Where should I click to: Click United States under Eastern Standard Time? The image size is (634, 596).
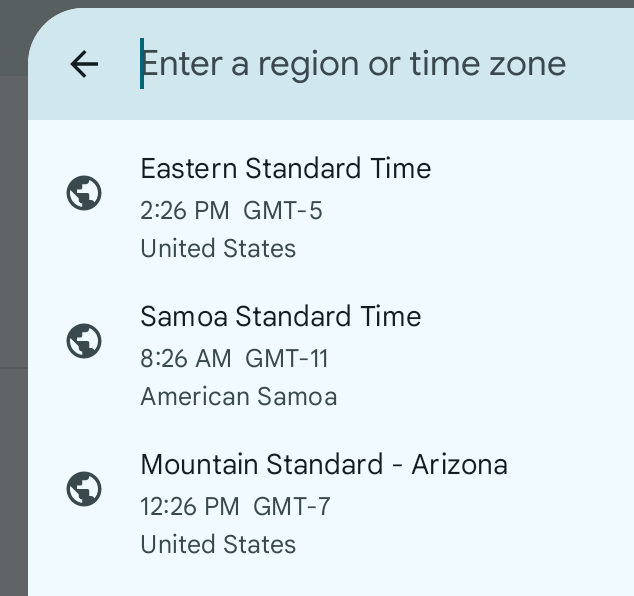tap(218, 249)
